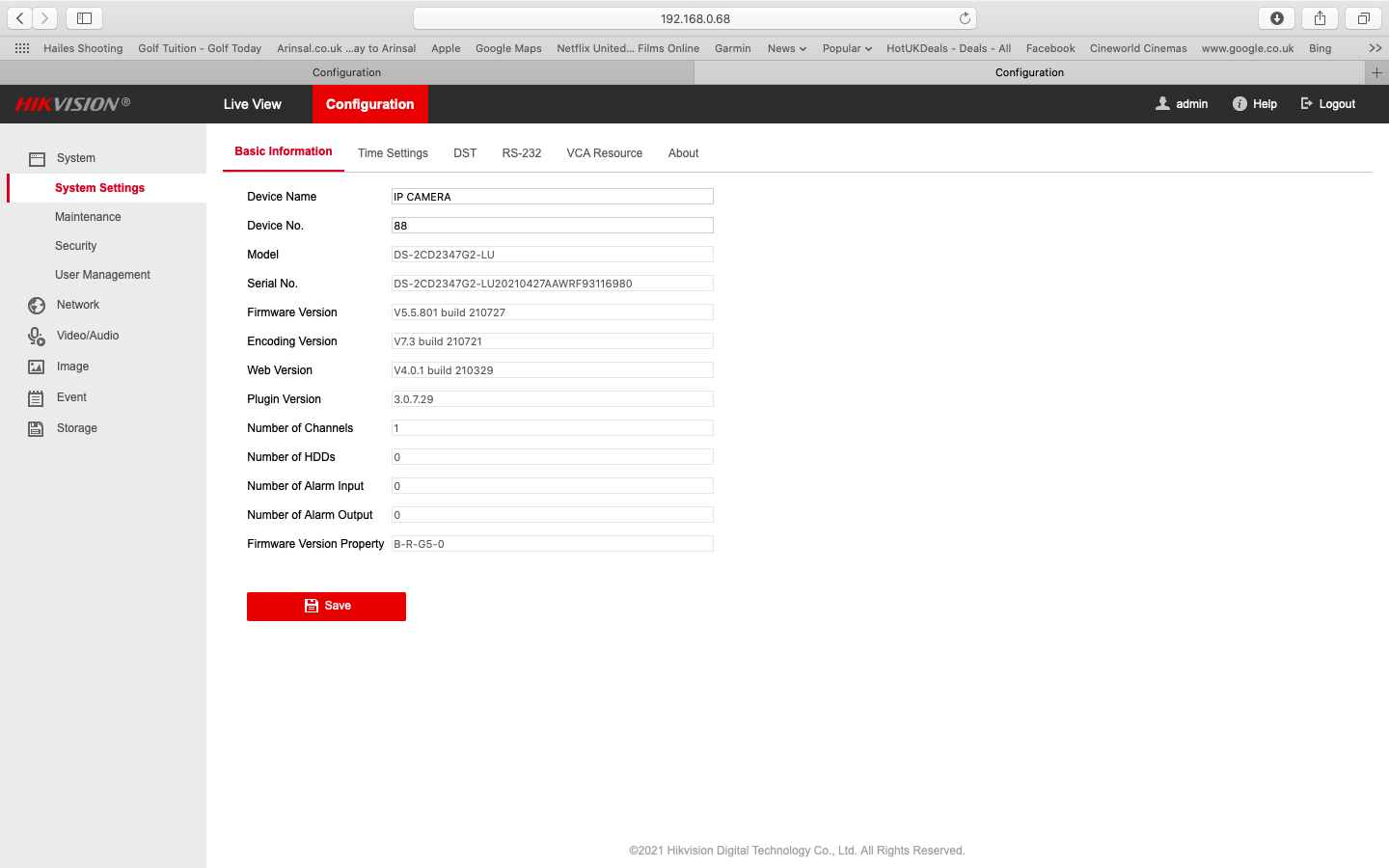This screenshot has width=1389, height=868.
Task: Click the Image settings icon
Action: click(x=35, y=366)
